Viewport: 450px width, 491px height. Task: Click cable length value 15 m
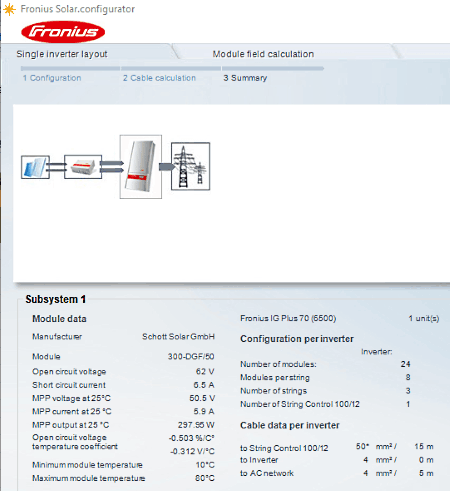(424, 446)
